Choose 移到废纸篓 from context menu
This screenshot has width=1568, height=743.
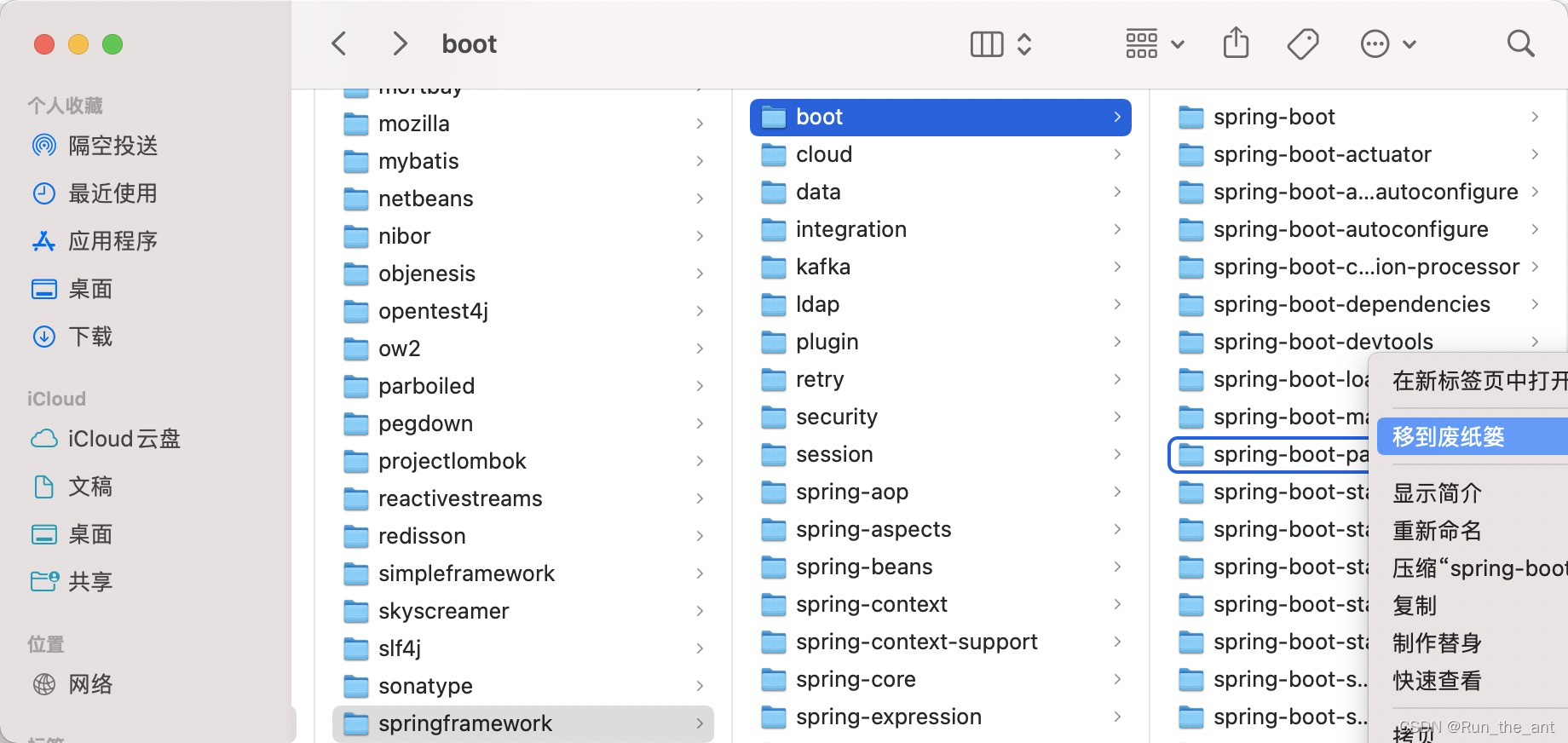pos(1473,437)
